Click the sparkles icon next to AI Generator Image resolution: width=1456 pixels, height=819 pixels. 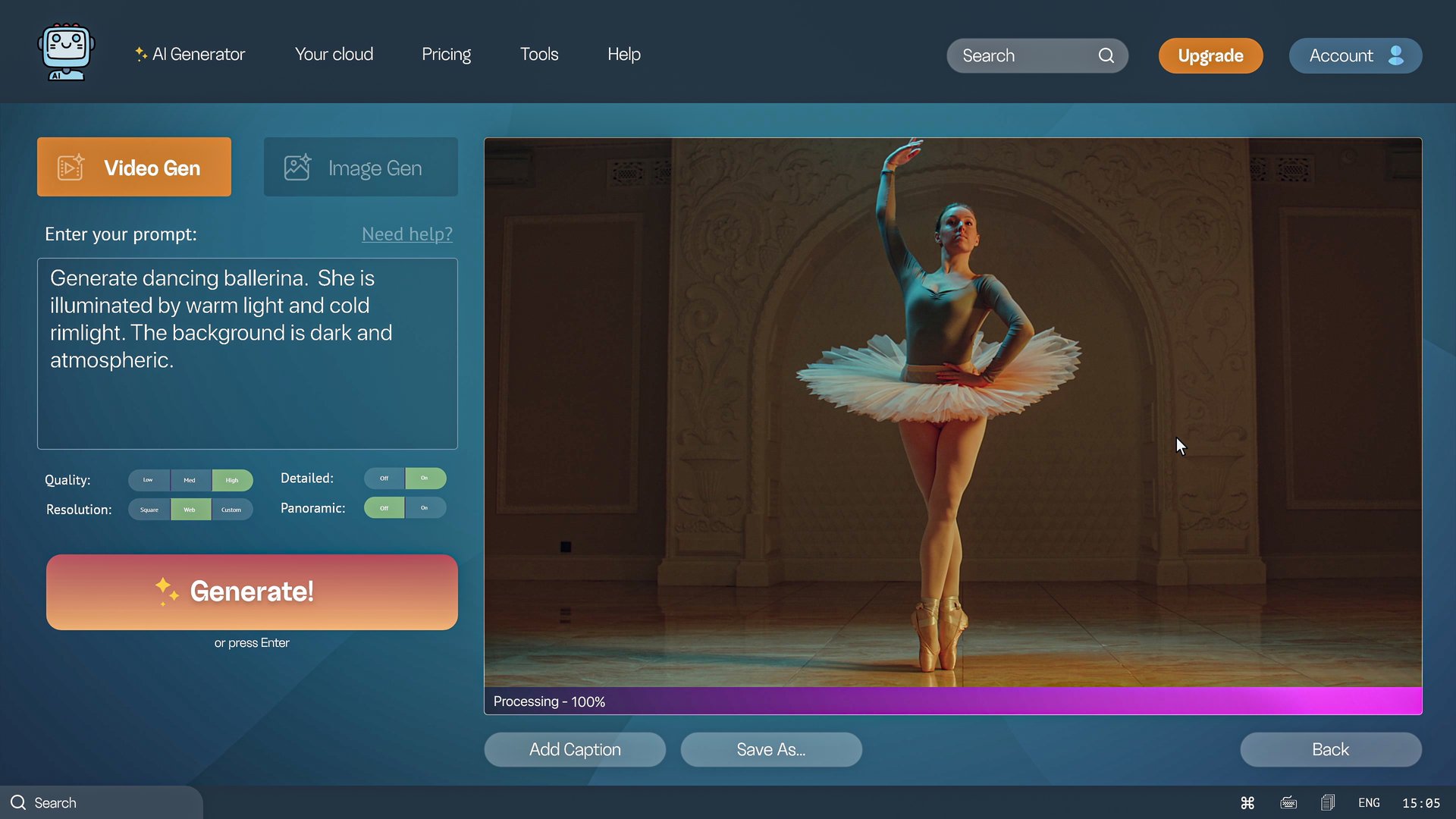click(140, 53)
